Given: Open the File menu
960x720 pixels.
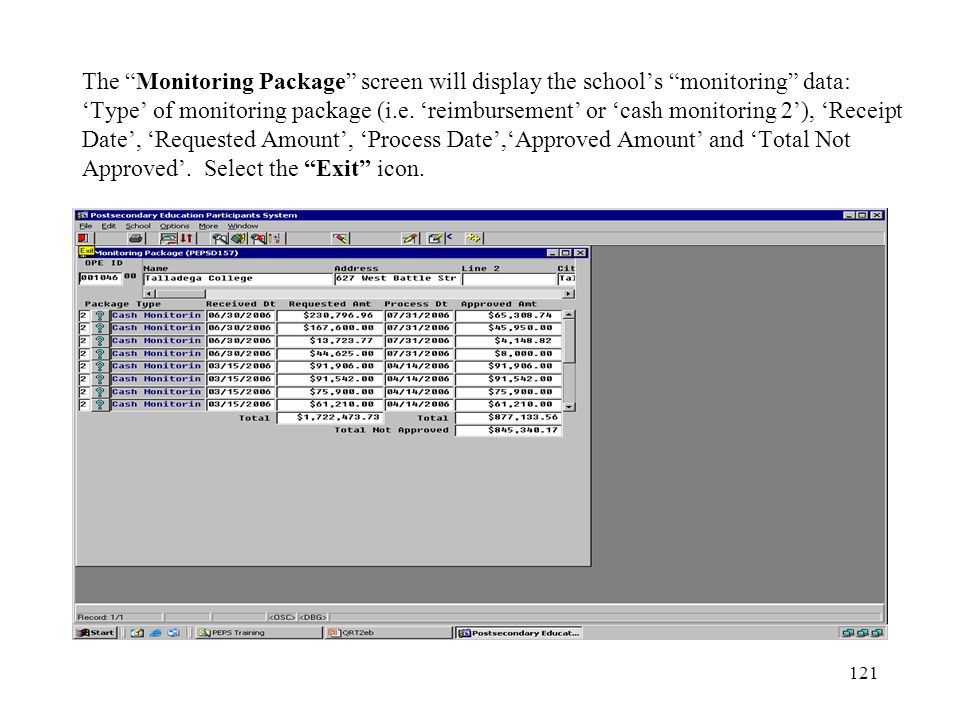Looking at the screenshot, I should 86,226.
